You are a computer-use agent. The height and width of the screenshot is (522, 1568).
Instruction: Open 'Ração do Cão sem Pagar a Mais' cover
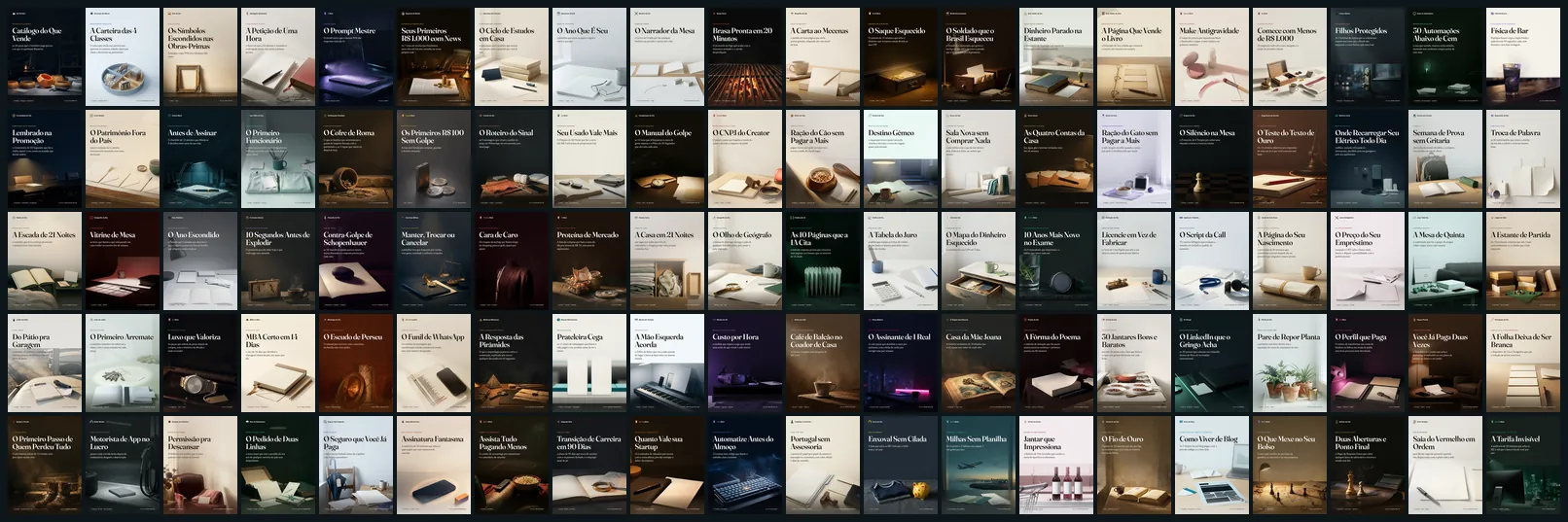point(822,159)
